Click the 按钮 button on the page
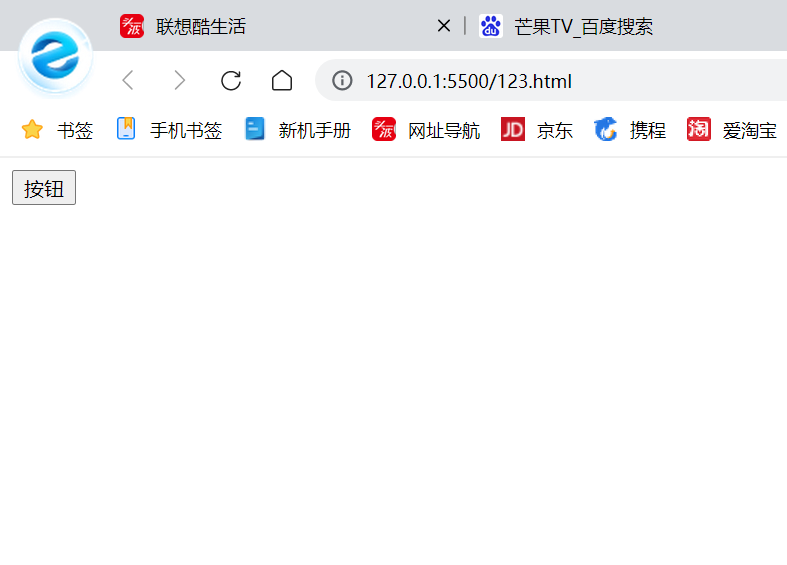Image resolution: width=787 pixels, height=565 pixels. point(44,188)
